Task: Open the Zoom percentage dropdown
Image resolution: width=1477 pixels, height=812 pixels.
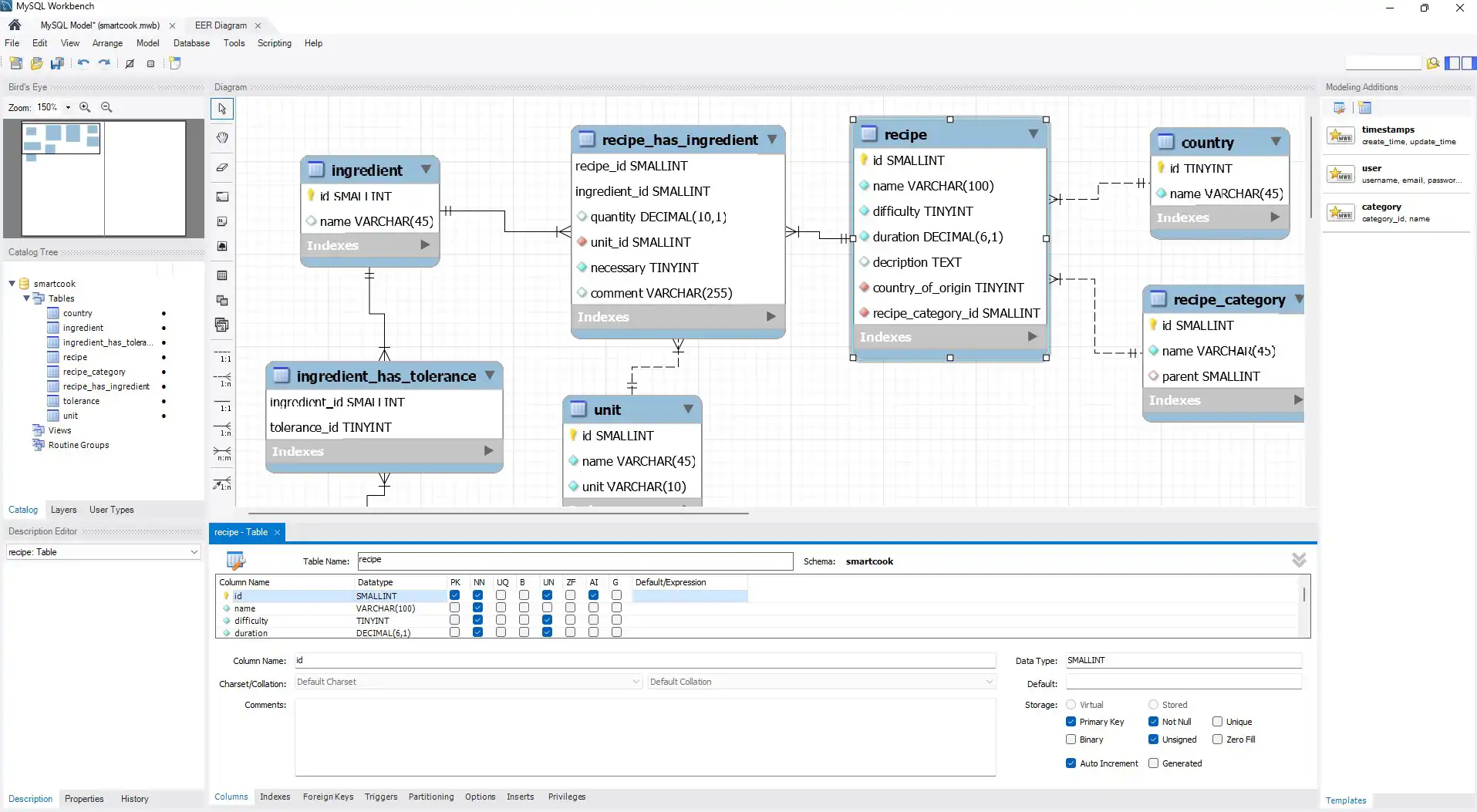Action: click(x=68, y=108)
